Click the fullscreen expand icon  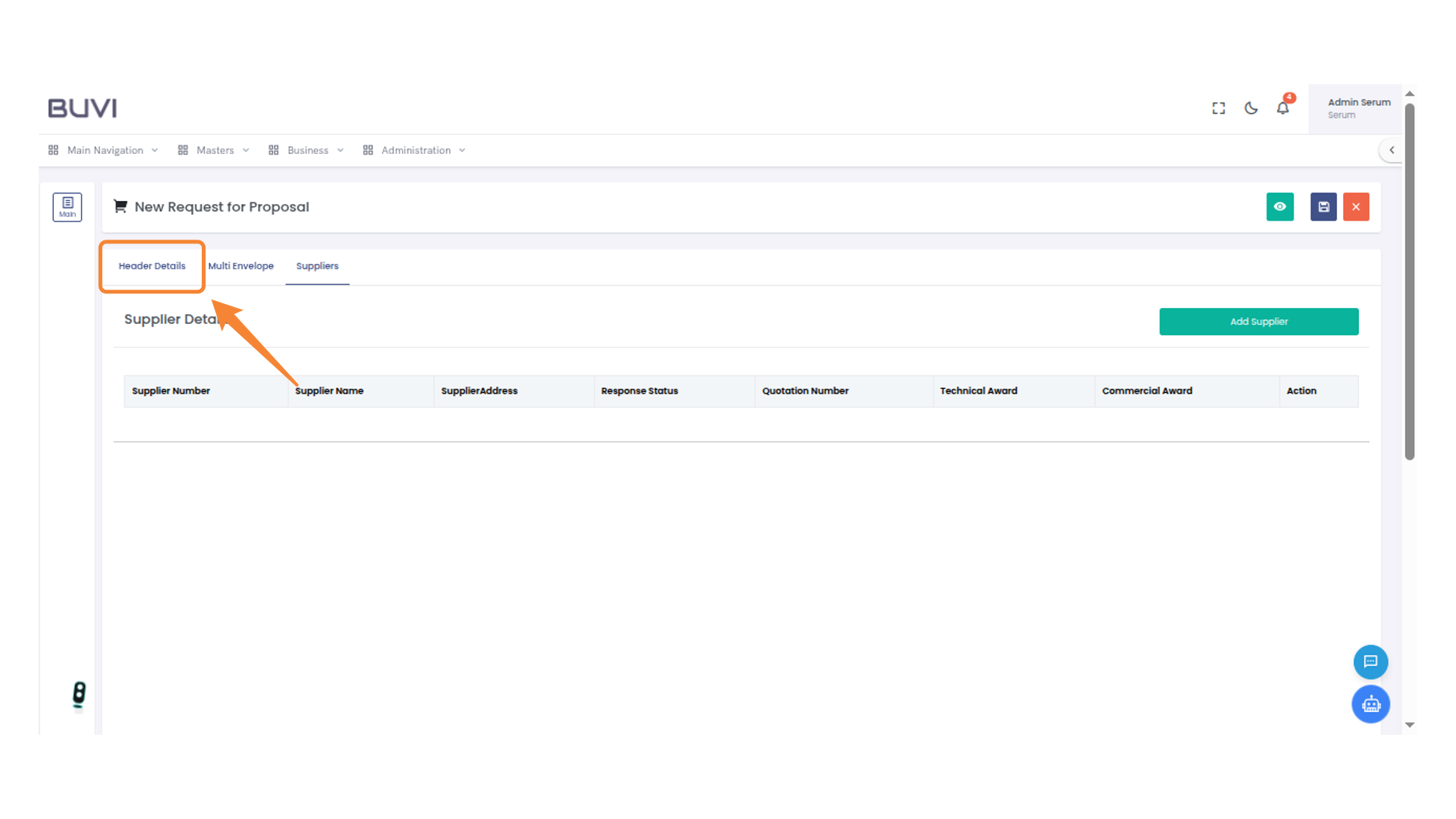(x=1218, y=108)
